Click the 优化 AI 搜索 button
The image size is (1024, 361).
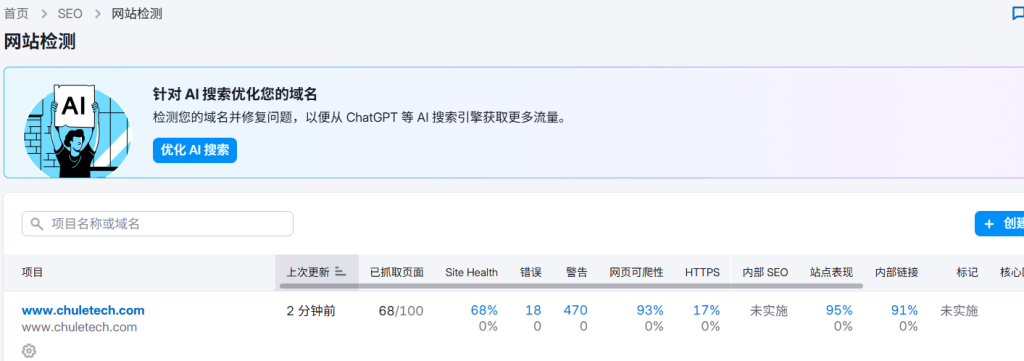[x=195, y=150]
